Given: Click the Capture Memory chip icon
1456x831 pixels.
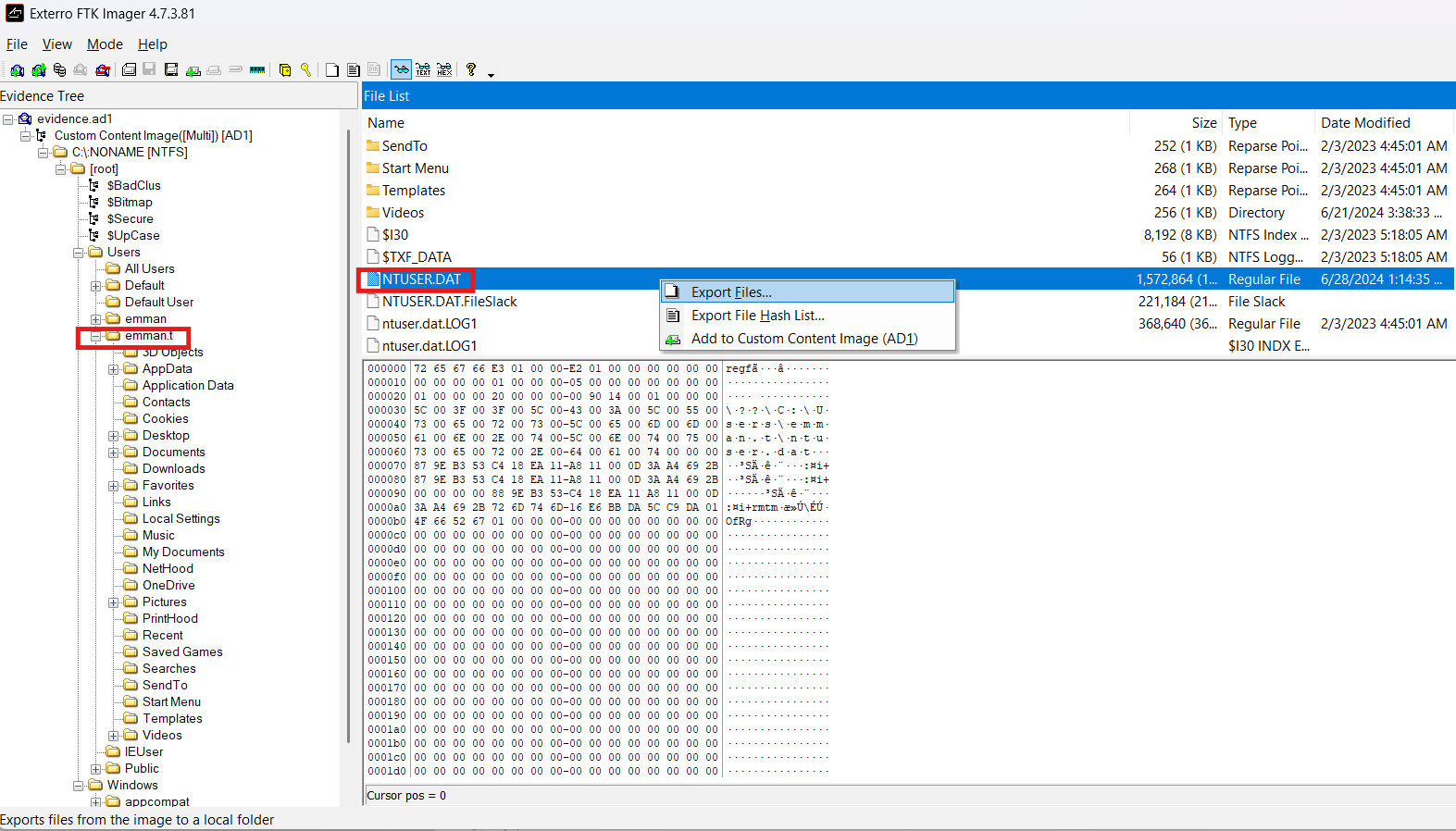Looking at the screenshot, I should pyautogui.click(x=257, y=69).
